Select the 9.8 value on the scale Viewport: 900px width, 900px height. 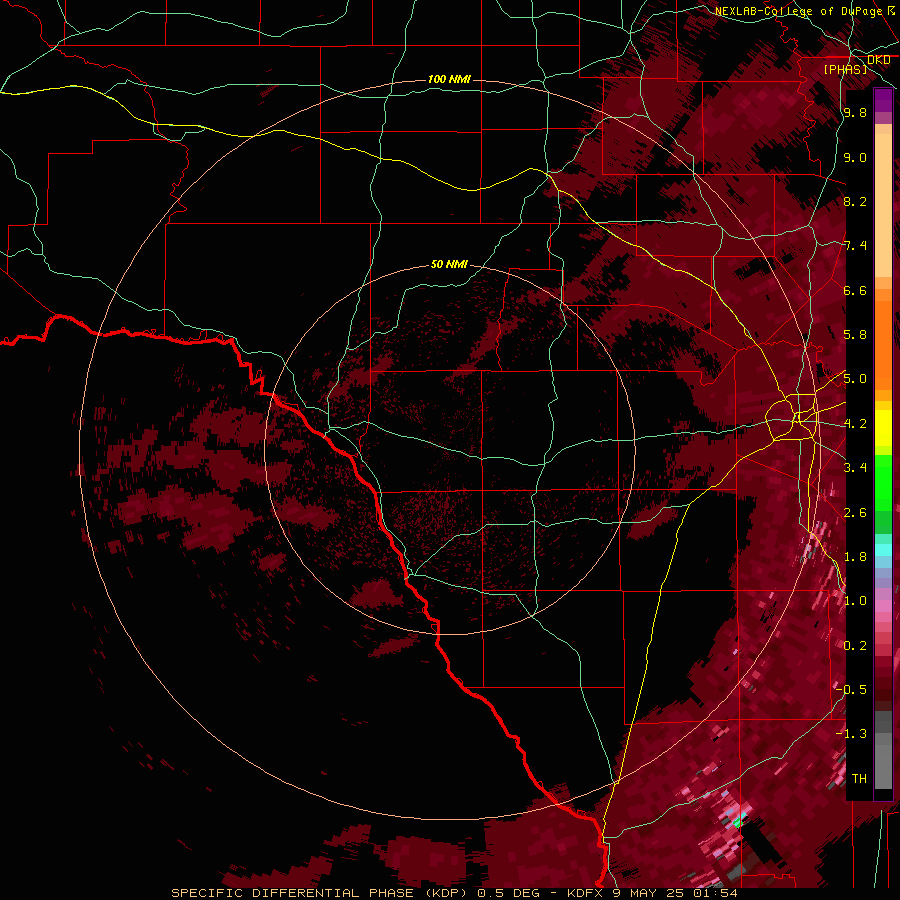pyautogui.click(x=855, y=112)
